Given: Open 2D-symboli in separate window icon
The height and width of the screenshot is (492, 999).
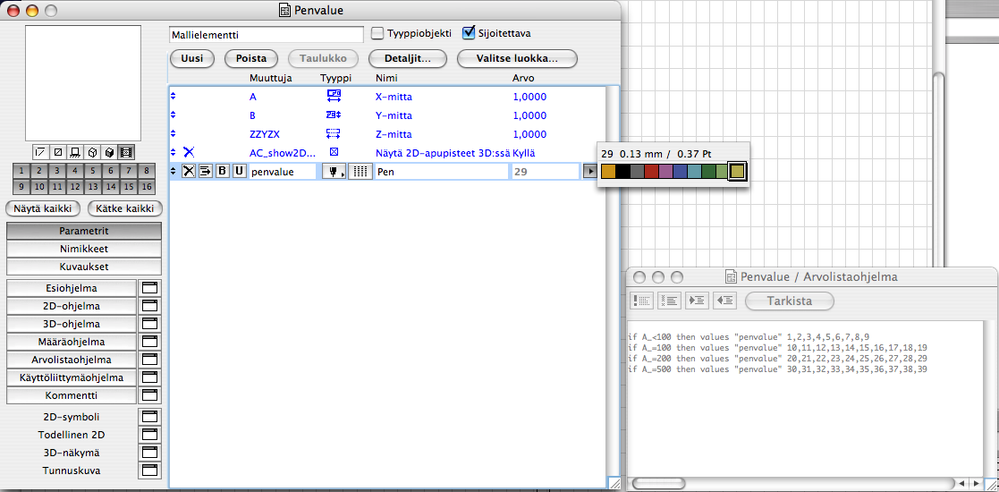Looking at the screenshot, I should [x=150, y=417].
